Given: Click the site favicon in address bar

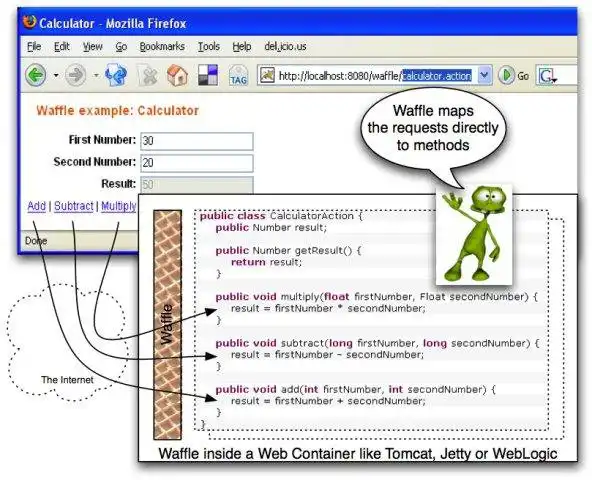Looking at the screenshot, I should pyautogui.click(x=268, y=75).
